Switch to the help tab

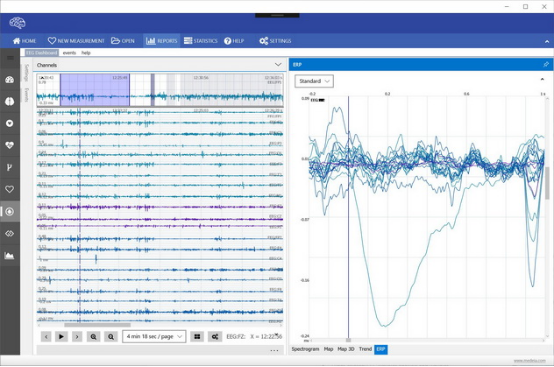pos(86,53)
